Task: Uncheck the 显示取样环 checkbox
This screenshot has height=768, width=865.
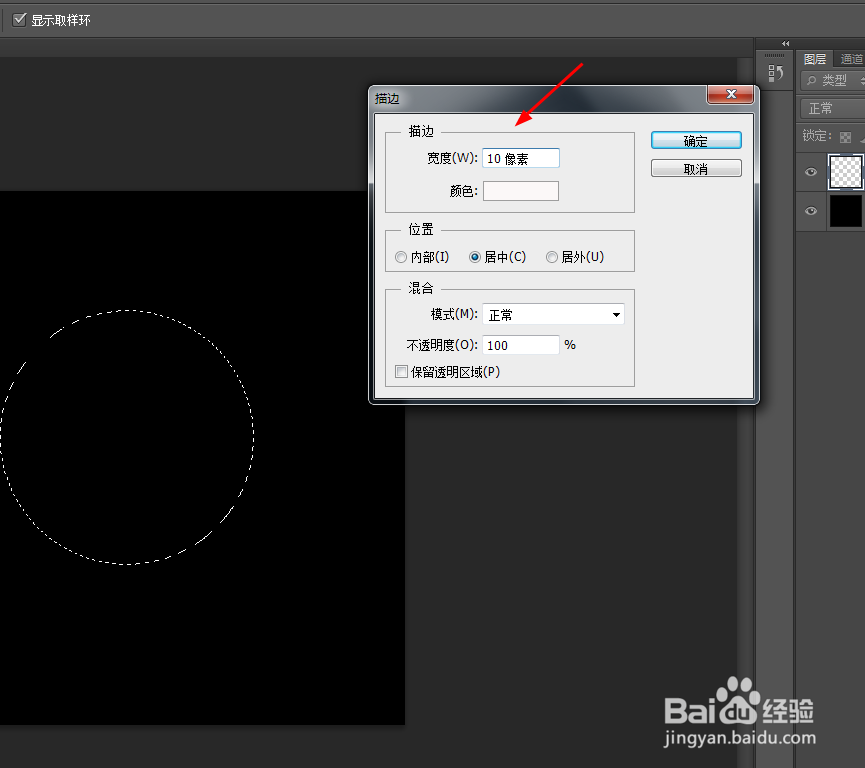Action: 19,18
